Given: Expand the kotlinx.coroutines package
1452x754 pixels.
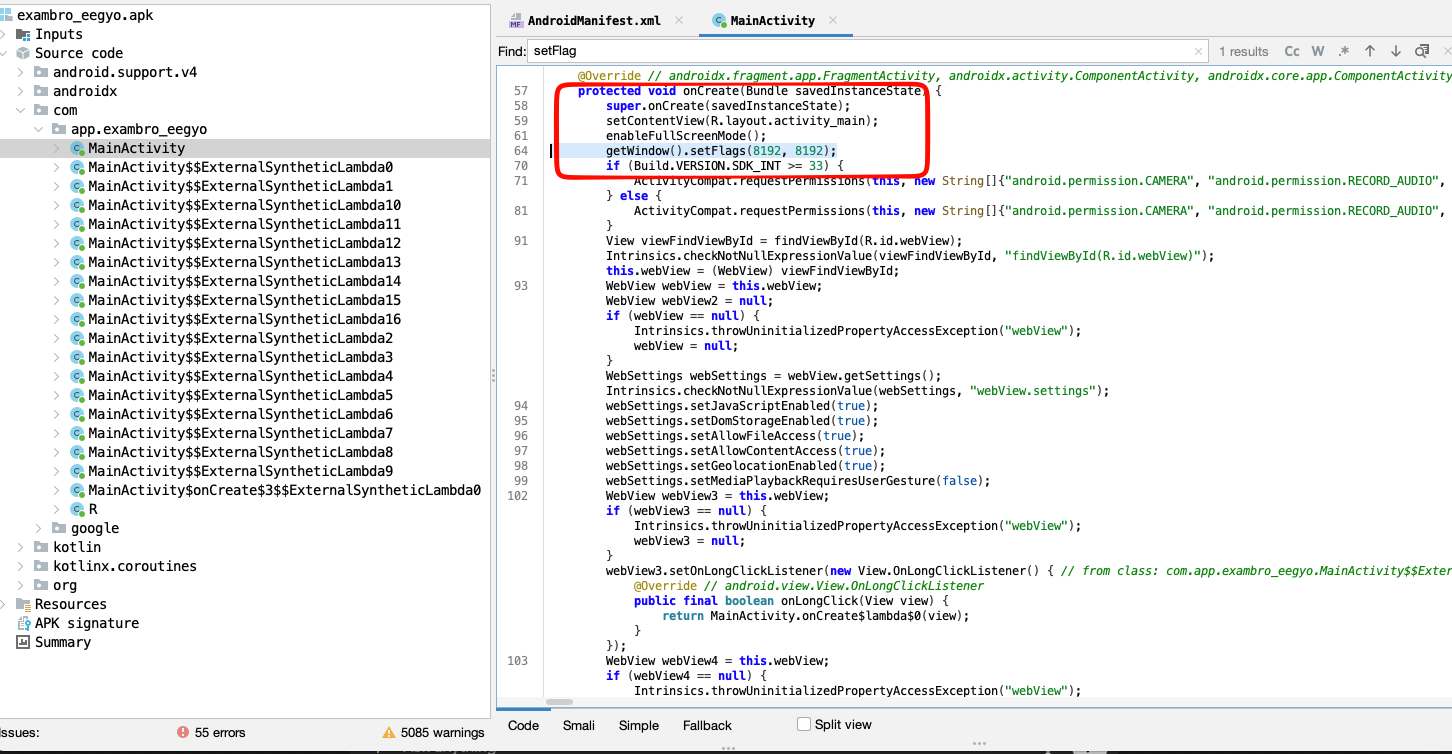Looking at the screenshot, I should click(x=22, y=566).
